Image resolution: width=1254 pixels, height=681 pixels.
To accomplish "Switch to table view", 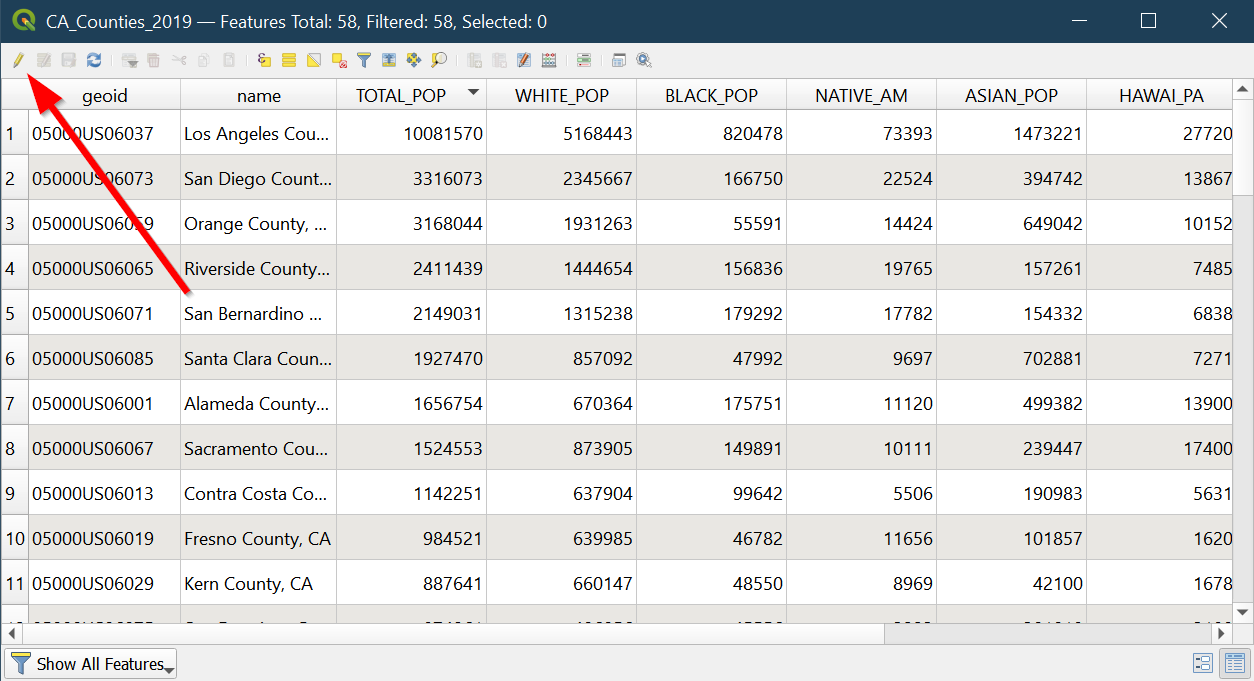I will pos(1235,664).
